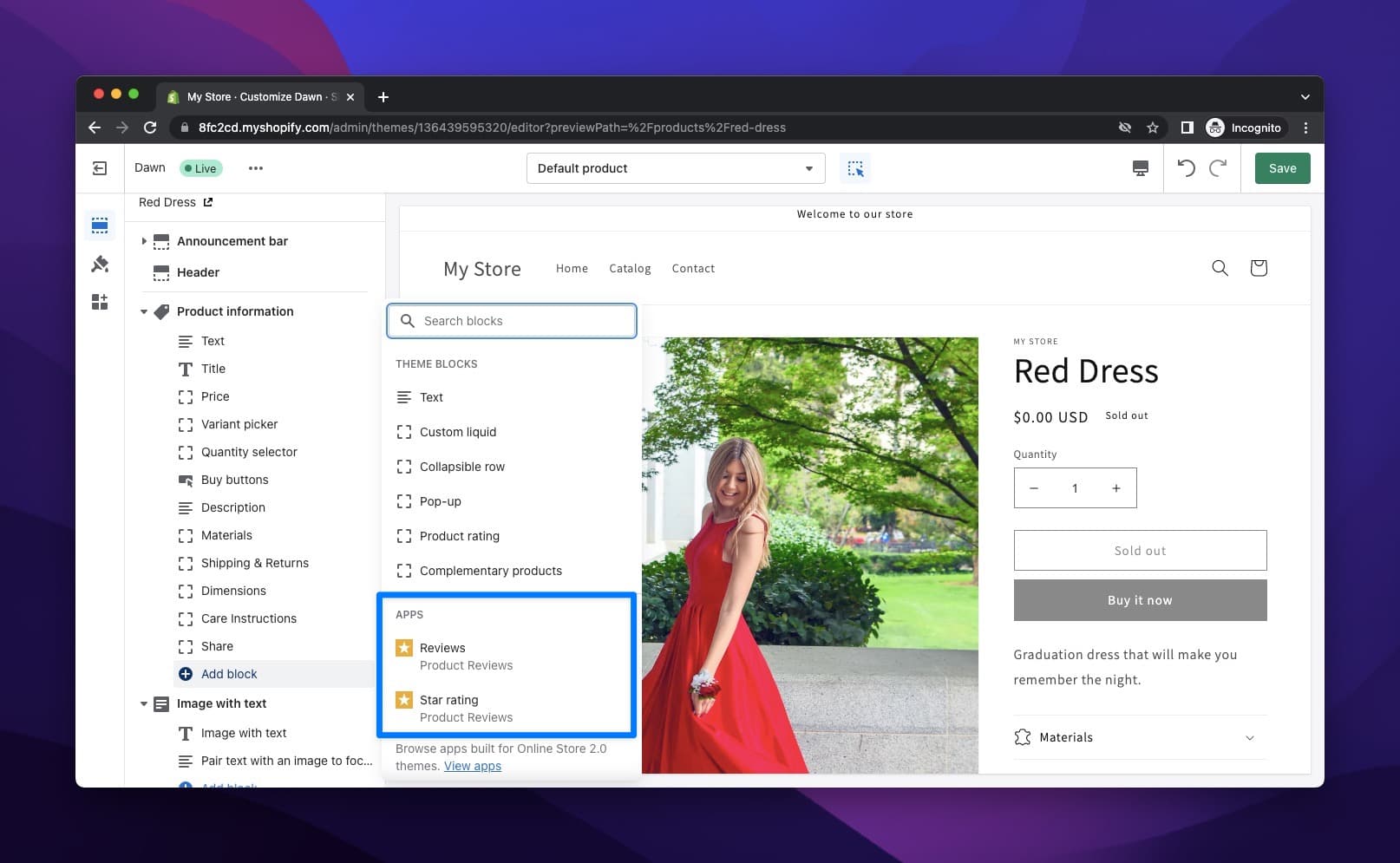Click the Undo arrow icon

tap(1186, 168)
